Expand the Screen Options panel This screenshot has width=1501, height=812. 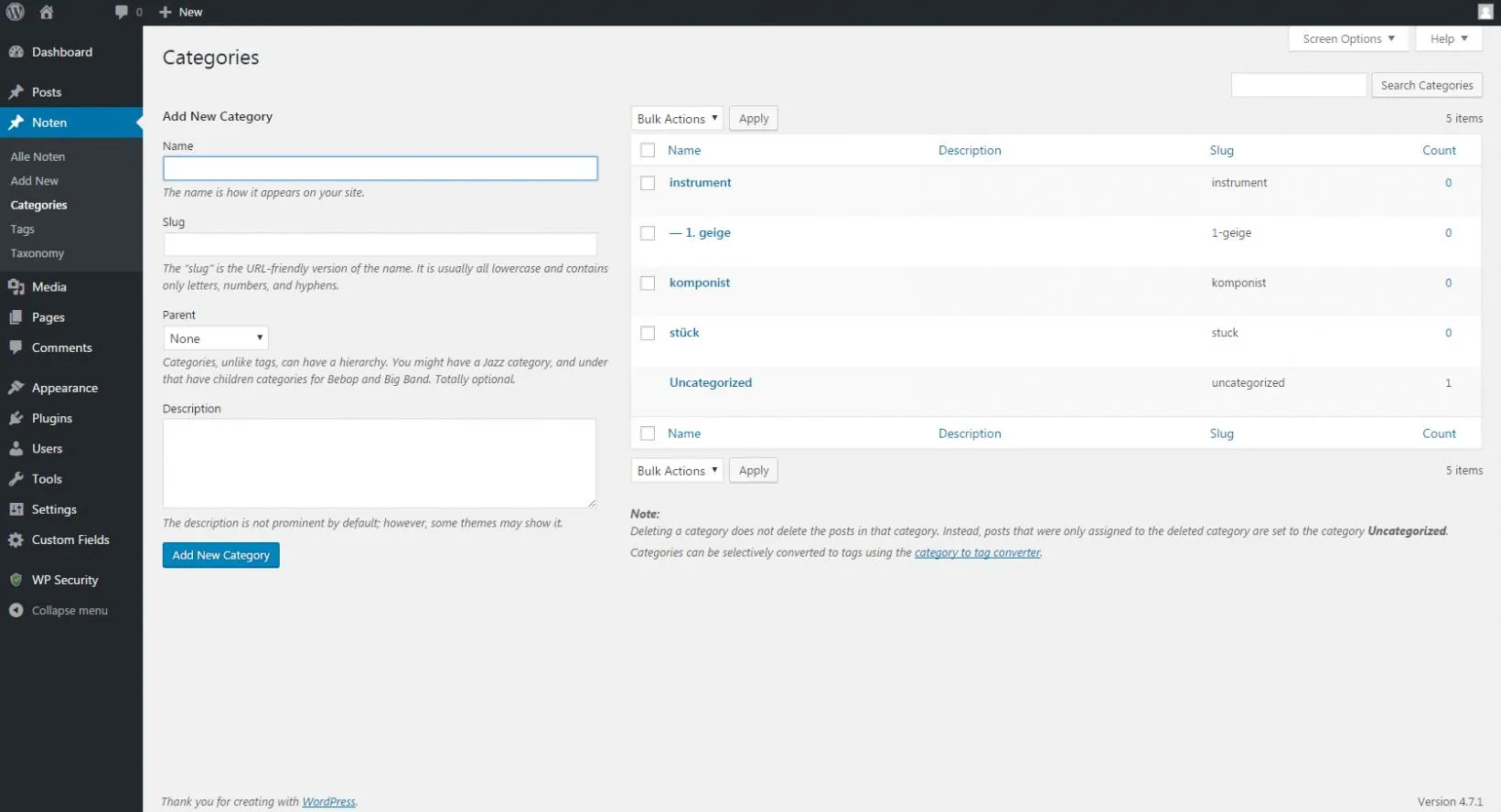point(1348,38)
